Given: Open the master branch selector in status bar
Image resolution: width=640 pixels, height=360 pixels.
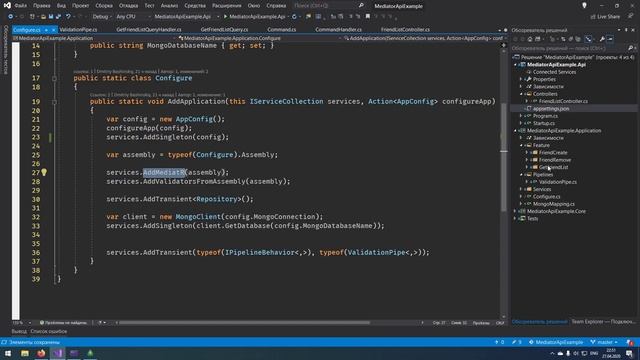Looking at the screenshot, I should [x=604, y=342].
